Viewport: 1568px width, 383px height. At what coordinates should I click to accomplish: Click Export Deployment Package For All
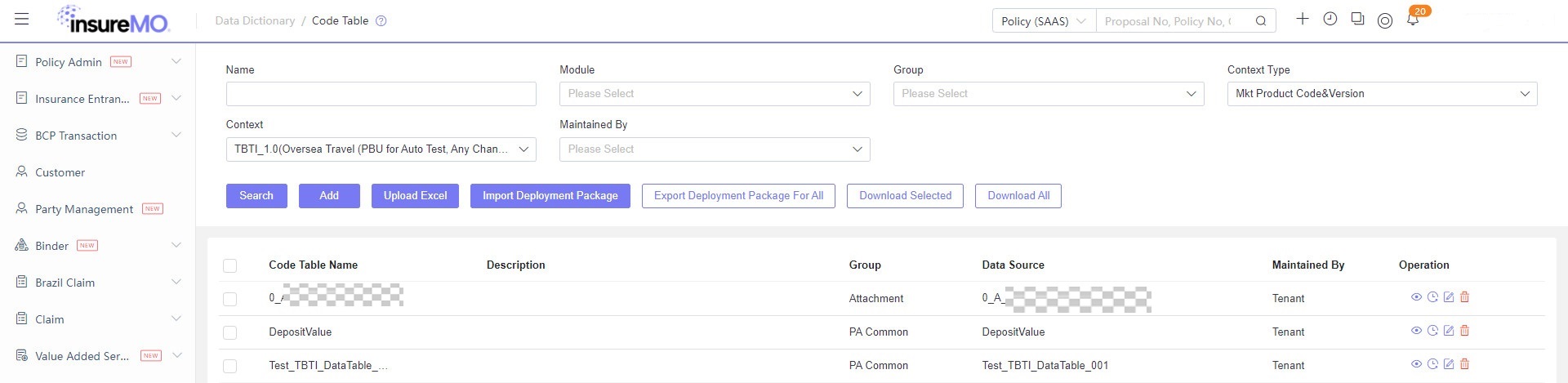(738, 196)
